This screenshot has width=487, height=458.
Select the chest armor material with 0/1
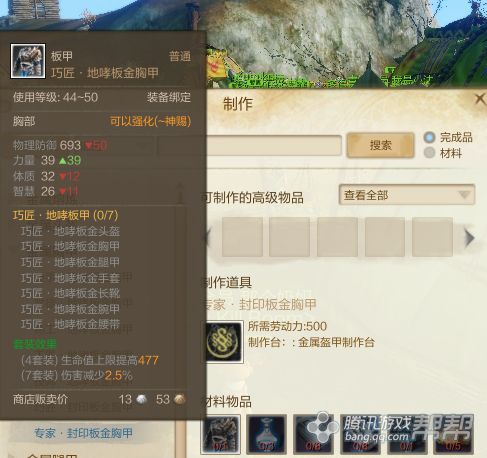point(220,434)
